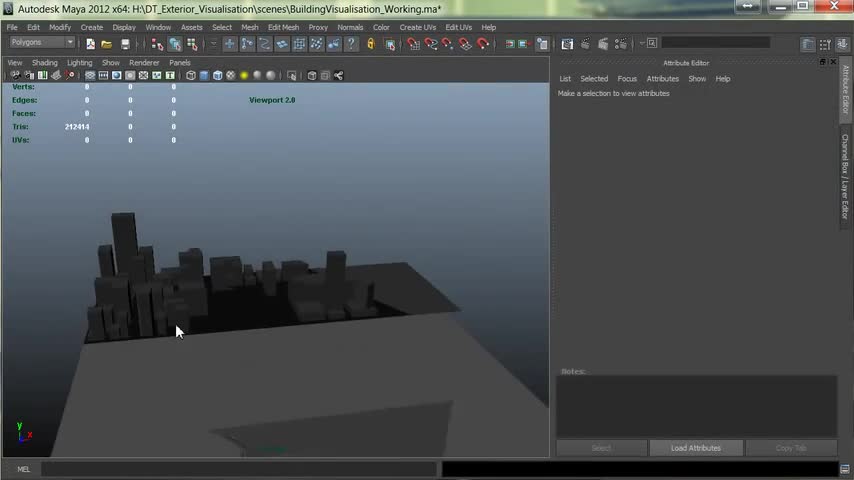Screen dimensions: 854x480
Task: Open outputs from selected object icon
Action: tap(523, 44)
